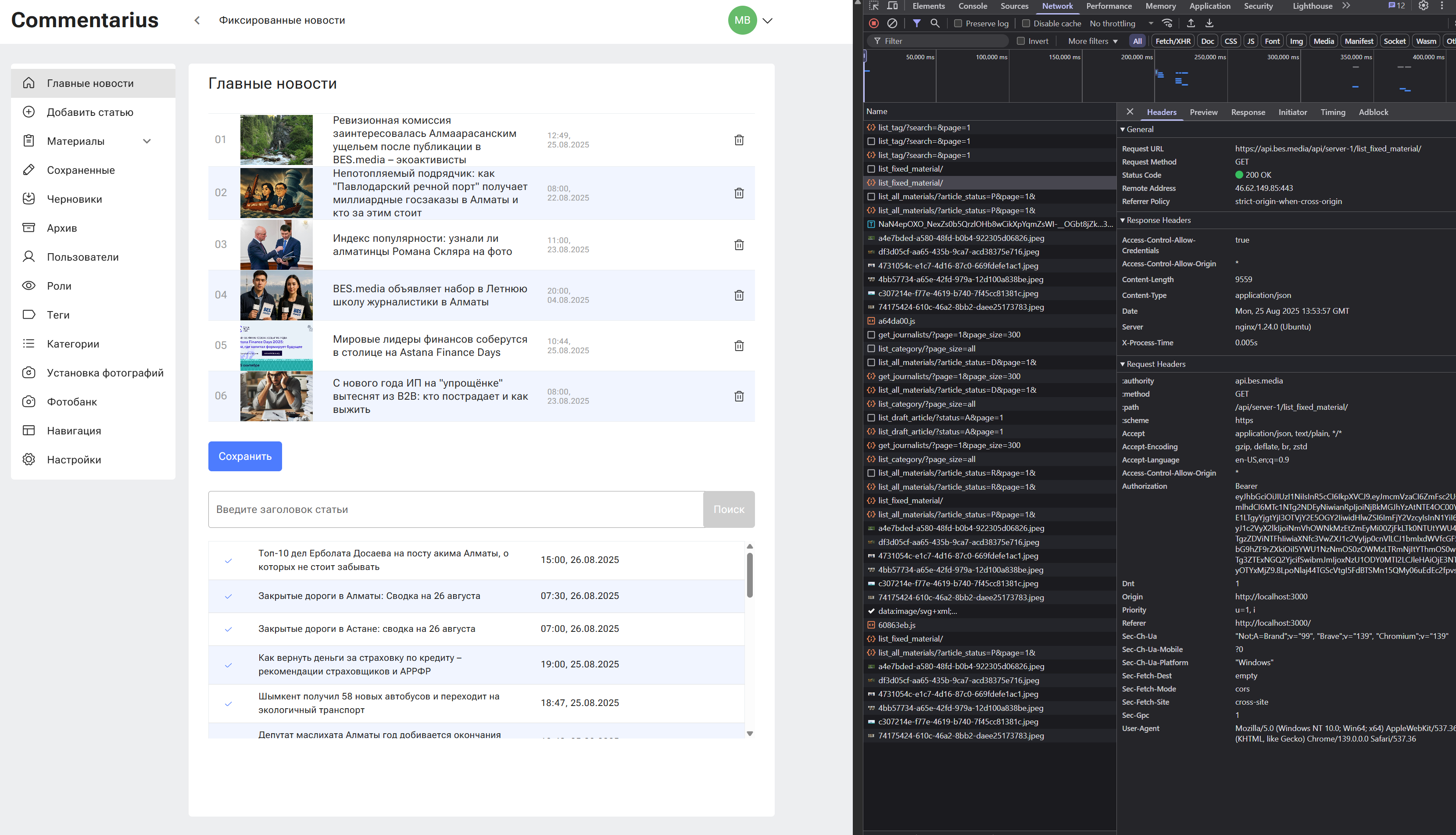The height and width of the screenshot is (835, 1456).
Task: Open the MB user profile dropdown
Action: [768, 21]
